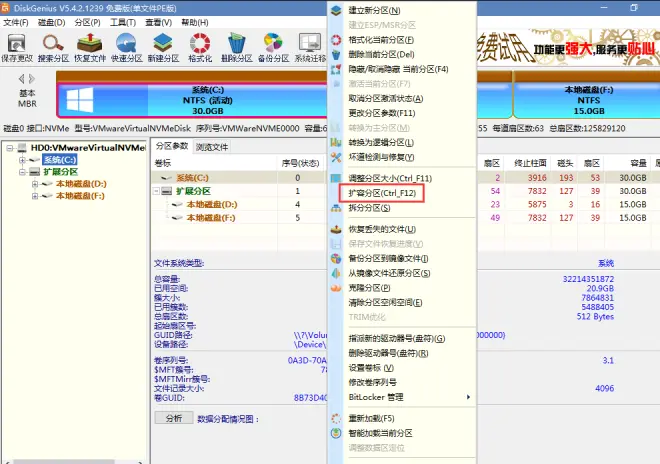Click the 备份分区到镜像文件 menu icon
This screenshot has width=660, height=464.
pos(336,259)
